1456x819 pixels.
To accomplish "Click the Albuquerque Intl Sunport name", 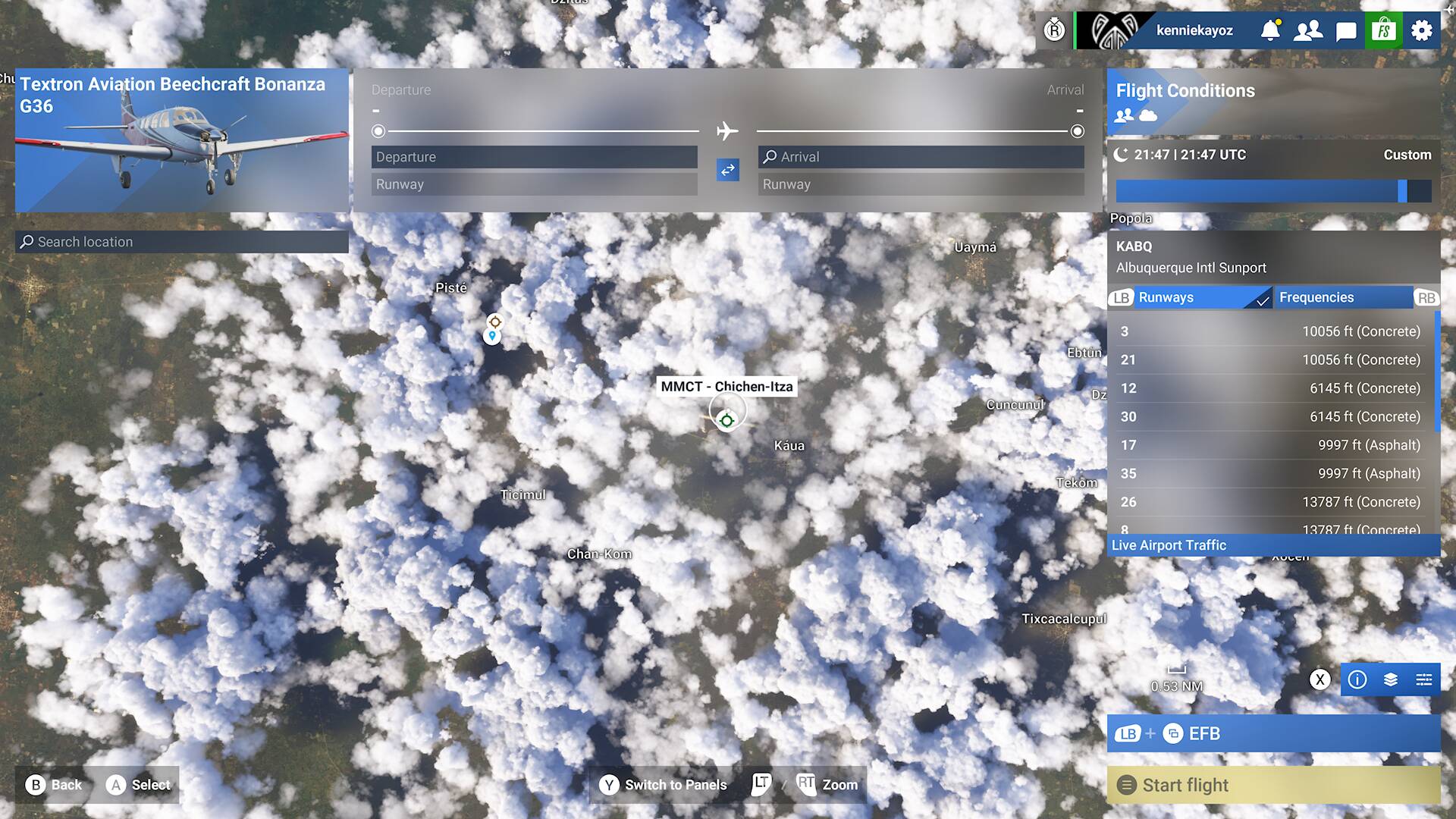I will pyautogui.click(x=1191, y=268).
